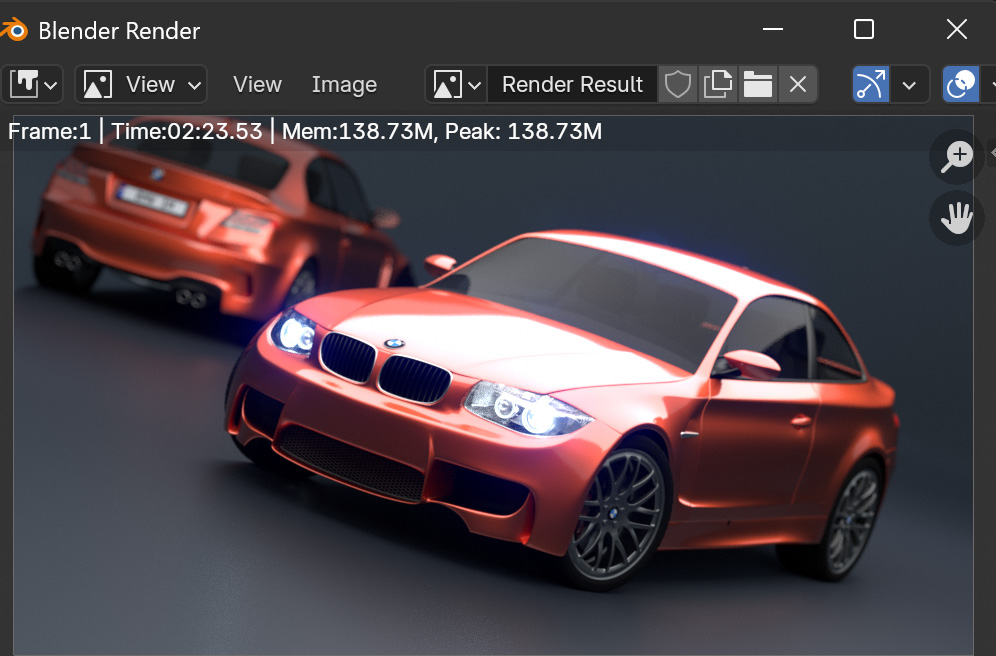Click the render stats info text line
The width and height of the screenshot is (996, 656).
305,131
